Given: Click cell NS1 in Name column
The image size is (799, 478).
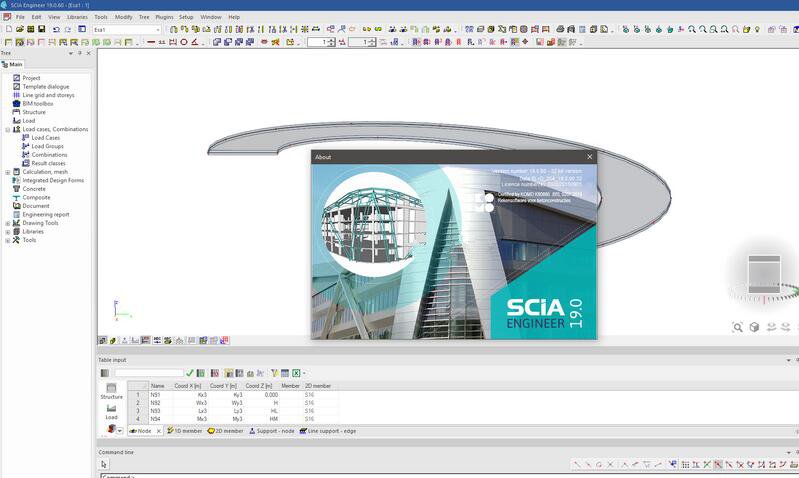Looking at the screenshot, I should (x=160, y=394).
